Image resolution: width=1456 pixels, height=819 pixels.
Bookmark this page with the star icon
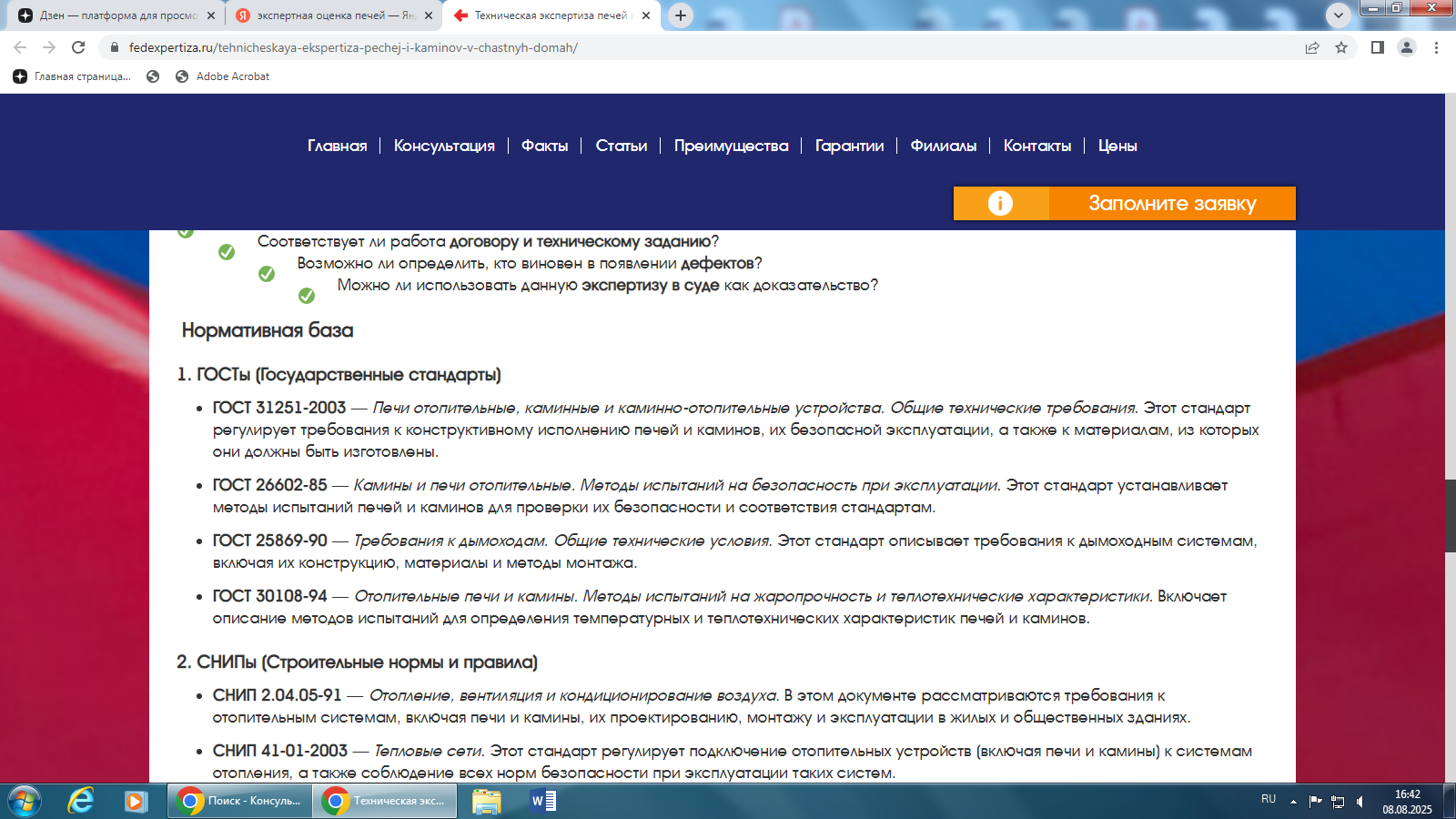coord(1341,47)
